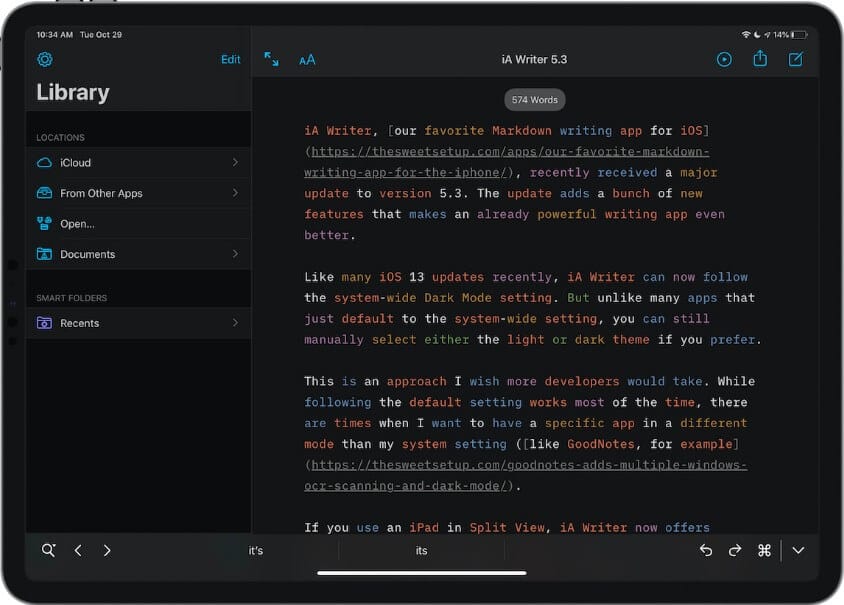Open search in the keyboard bar
The width and height of the screenshot is (844, 605).
point(48,550)
